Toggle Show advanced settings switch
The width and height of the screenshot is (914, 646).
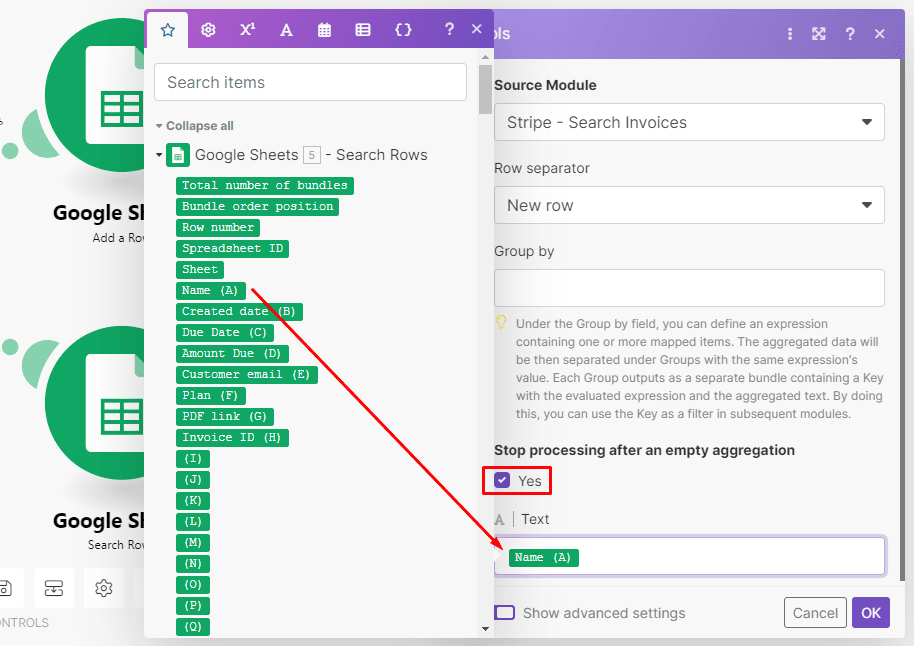[x=505, y=613]
